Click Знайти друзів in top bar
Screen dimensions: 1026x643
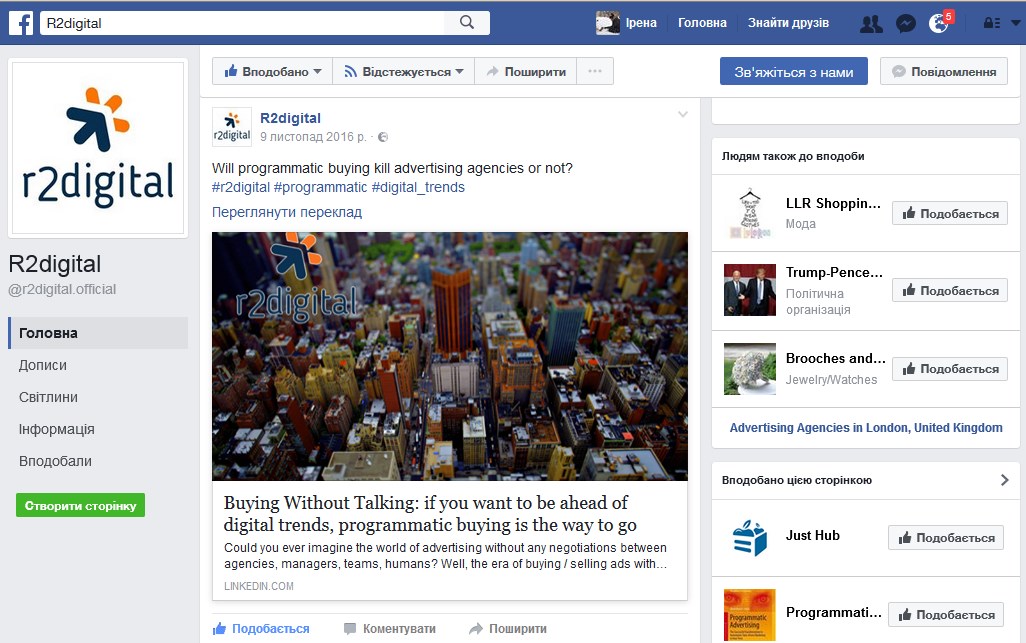[788, 23]
